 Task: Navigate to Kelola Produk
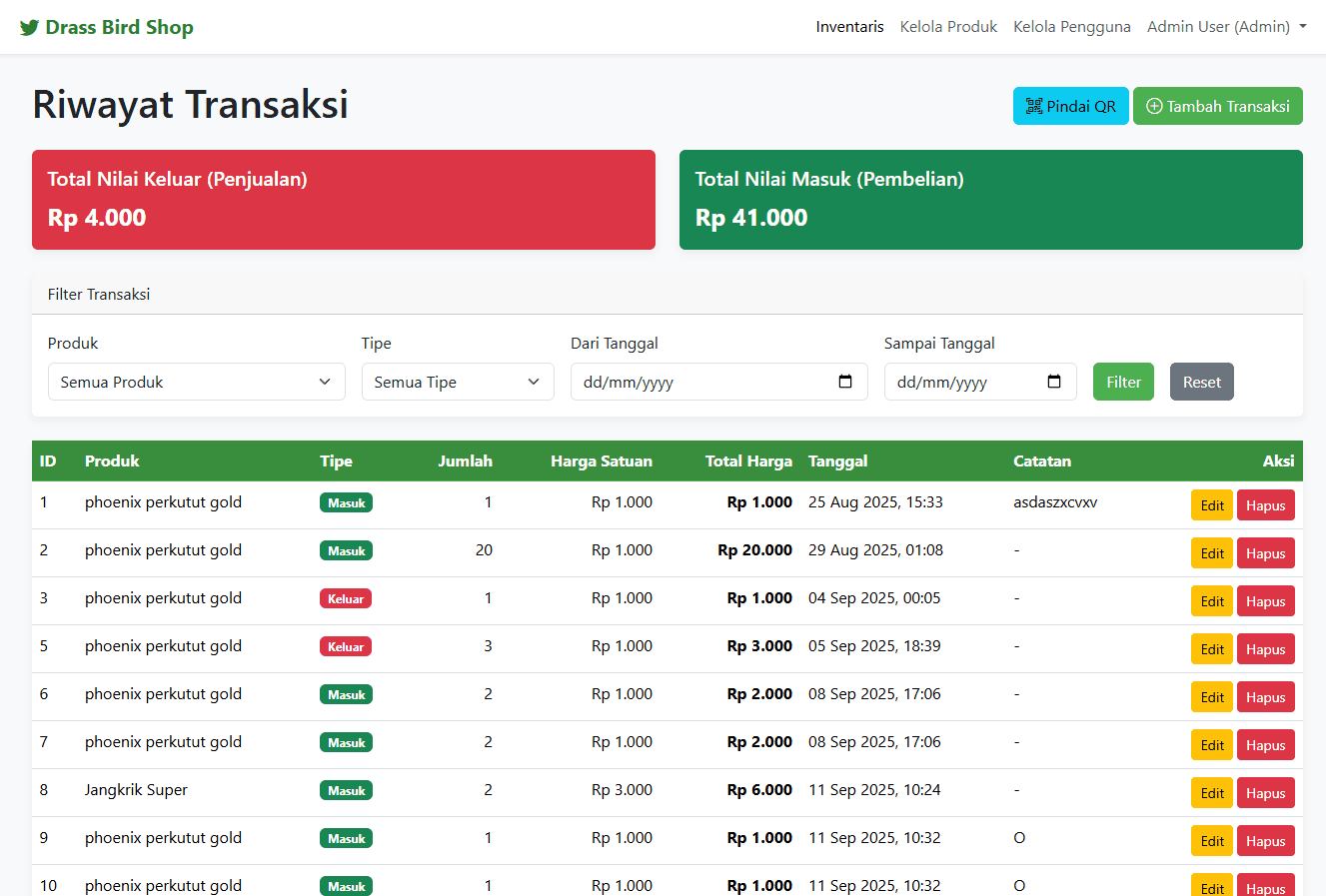point(947,27)
